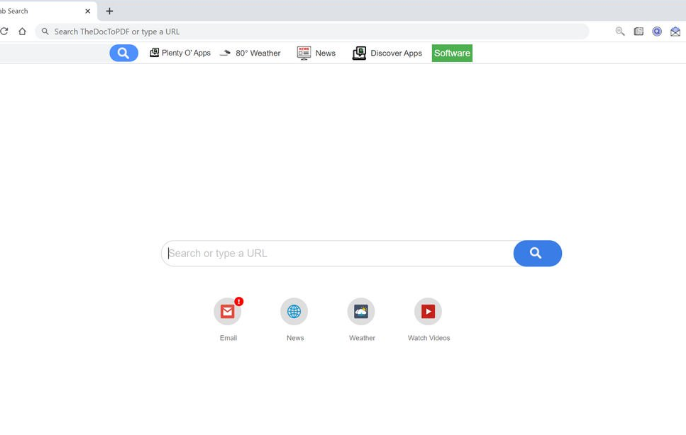Open a new browser tab
Screen dimensions: 686x435
click(x=109, y=11)
